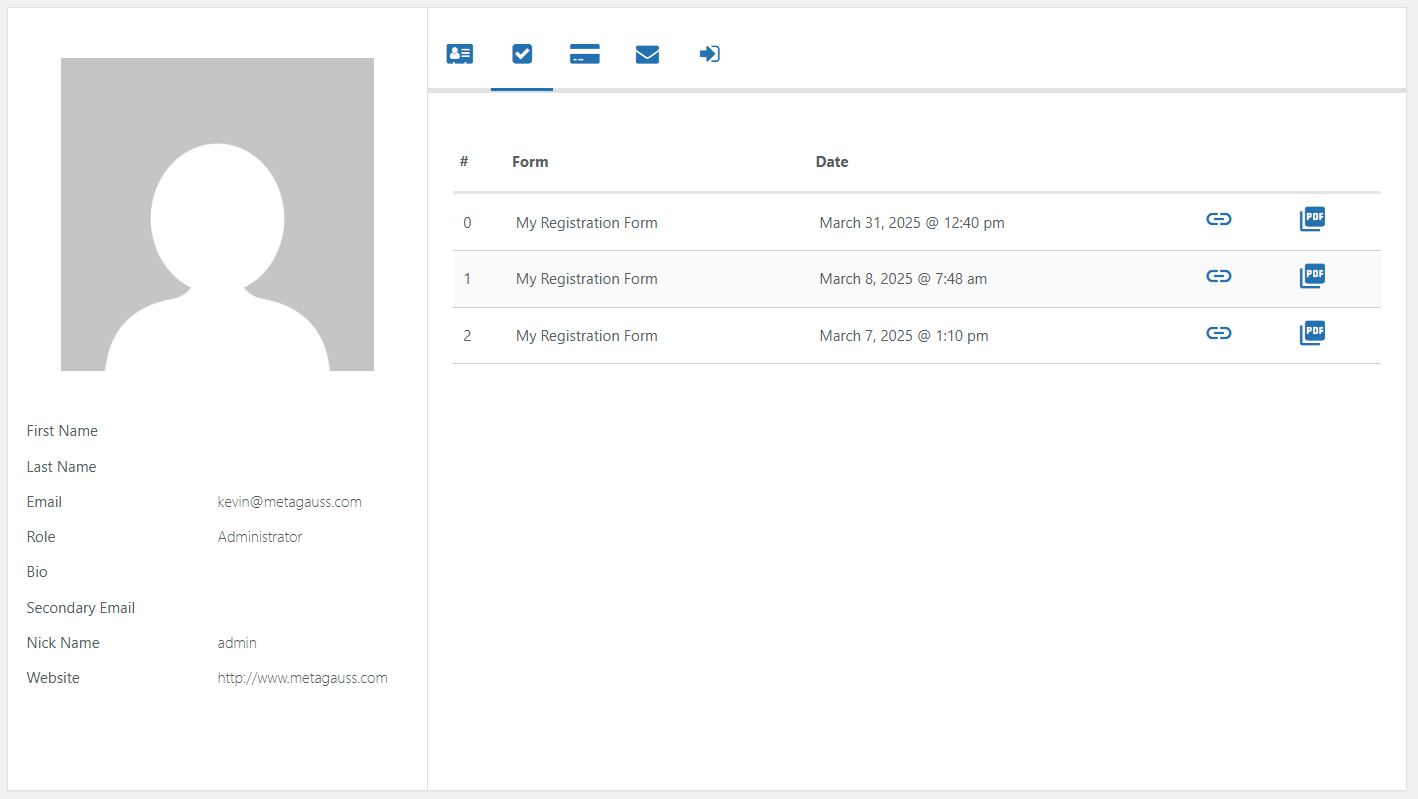Click the Administrator role value
The image size is (1418, 799).
tap(259, 537)
